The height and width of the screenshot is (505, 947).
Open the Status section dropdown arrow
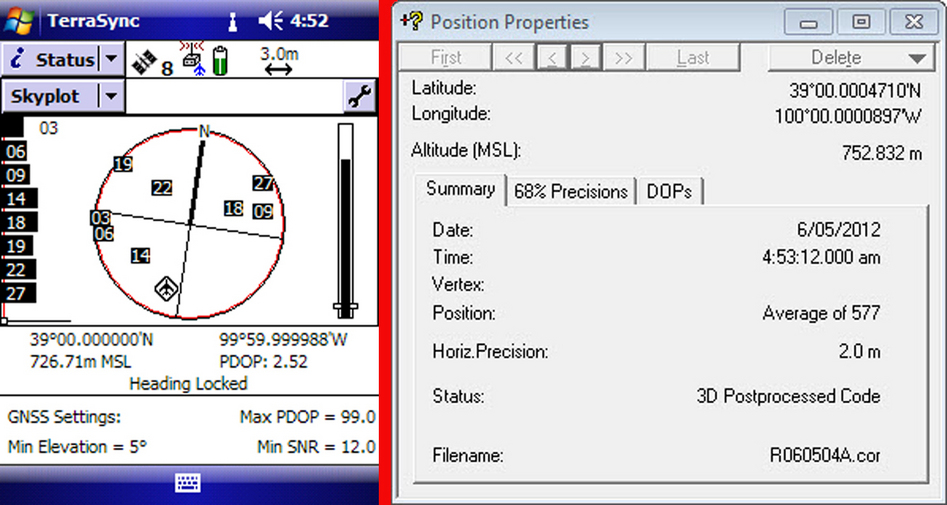tap(111, 59)
